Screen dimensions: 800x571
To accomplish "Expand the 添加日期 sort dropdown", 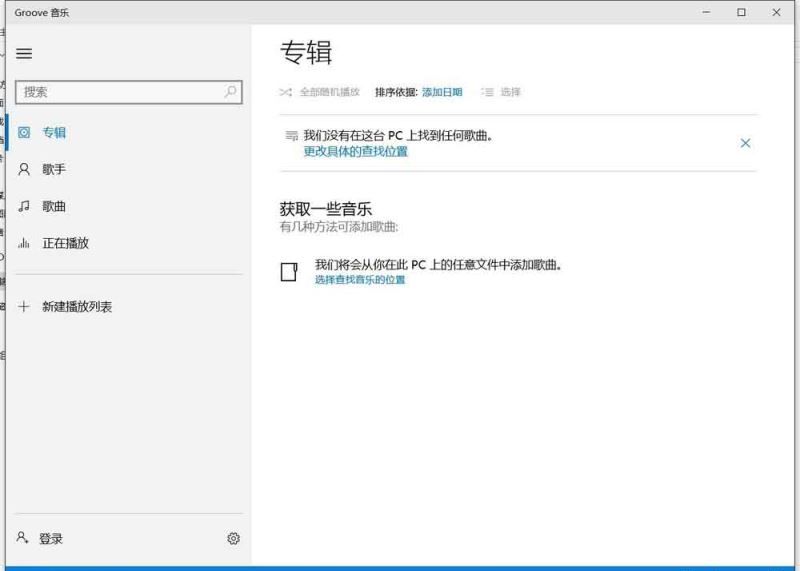I will tap(442, 92).
